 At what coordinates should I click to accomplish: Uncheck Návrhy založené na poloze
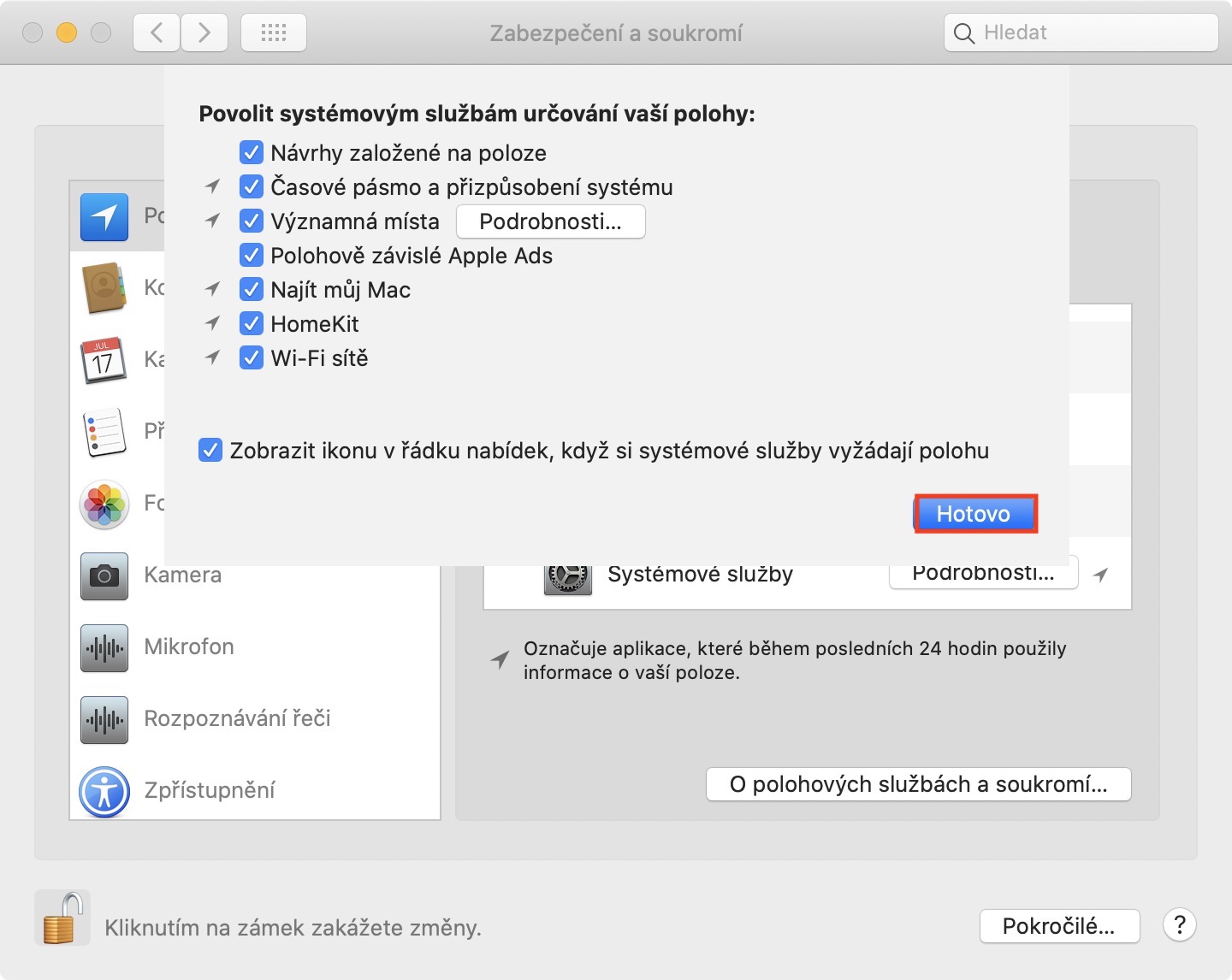252,153
